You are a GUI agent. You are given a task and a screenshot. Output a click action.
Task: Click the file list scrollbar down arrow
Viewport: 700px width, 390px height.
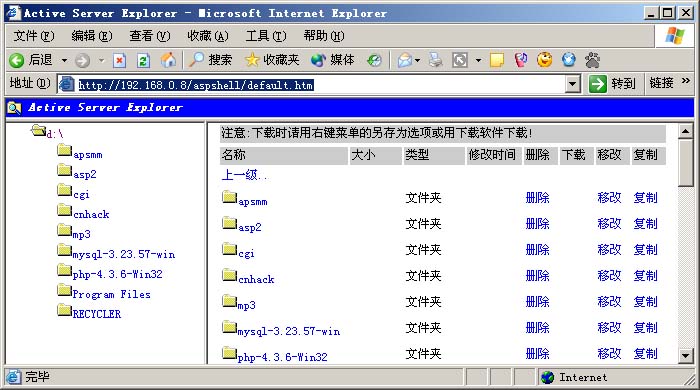pyautogui.click(x=685, y=356)
